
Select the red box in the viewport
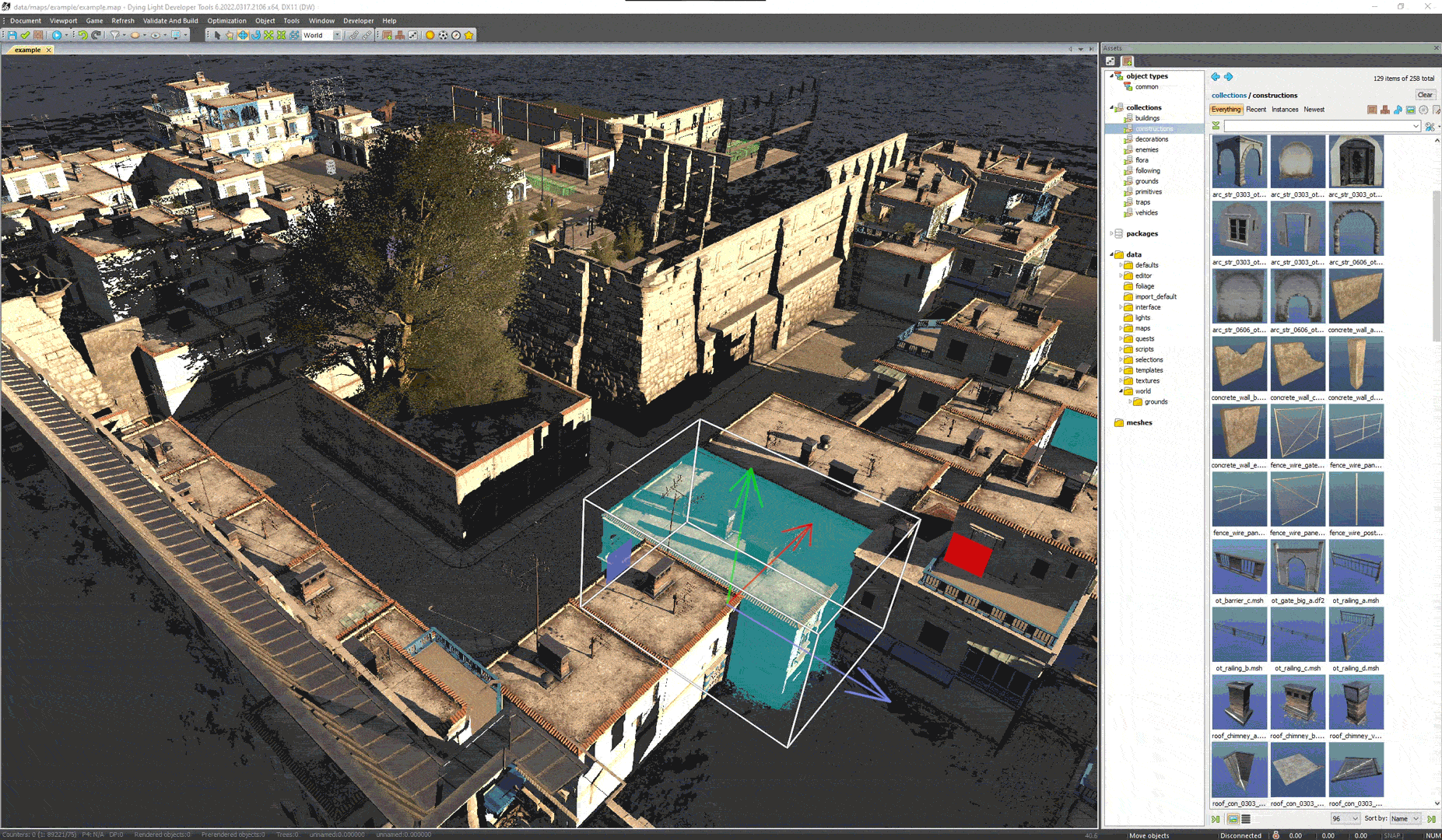tap(967, 554)
